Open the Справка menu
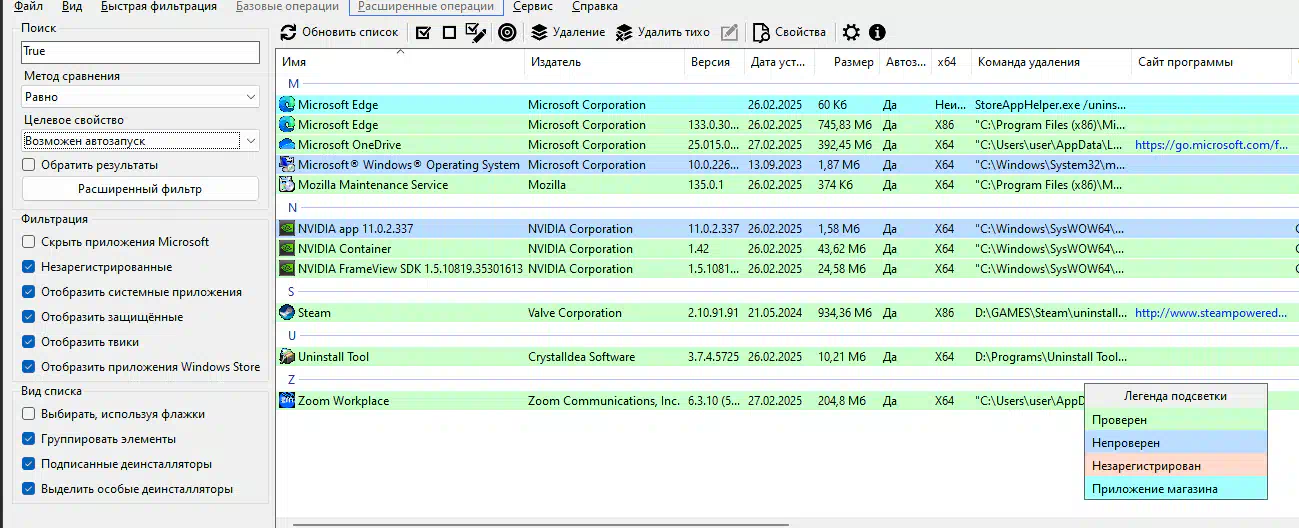 pyautogui.click(x=595, y=6)
